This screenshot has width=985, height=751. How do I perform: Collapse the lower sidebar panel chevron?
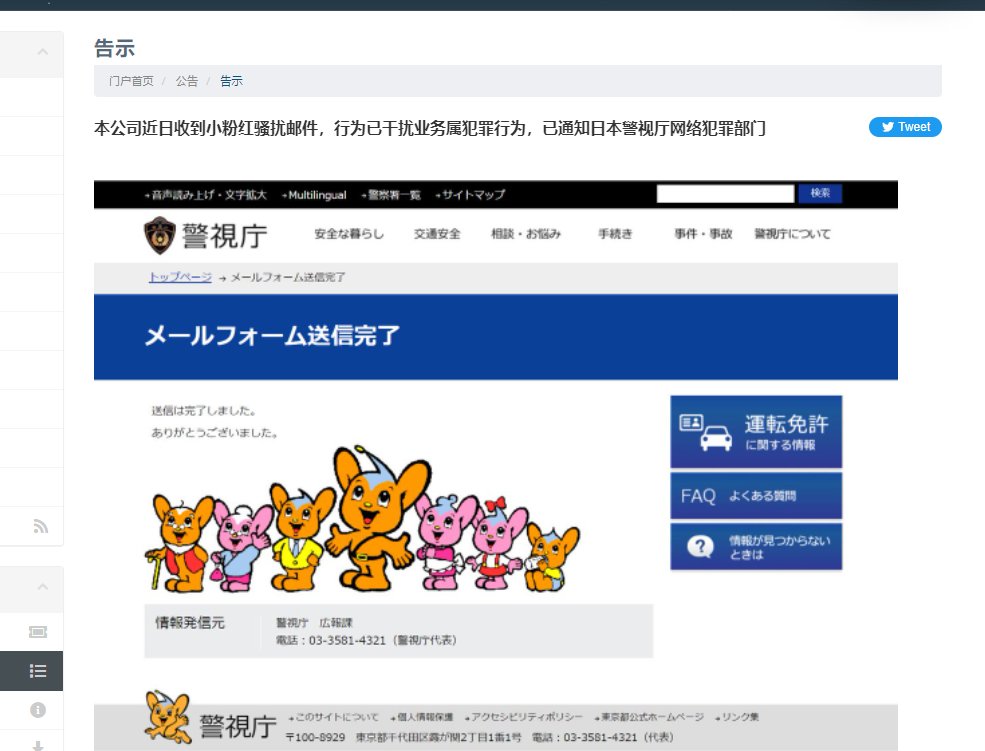(42, 587)
